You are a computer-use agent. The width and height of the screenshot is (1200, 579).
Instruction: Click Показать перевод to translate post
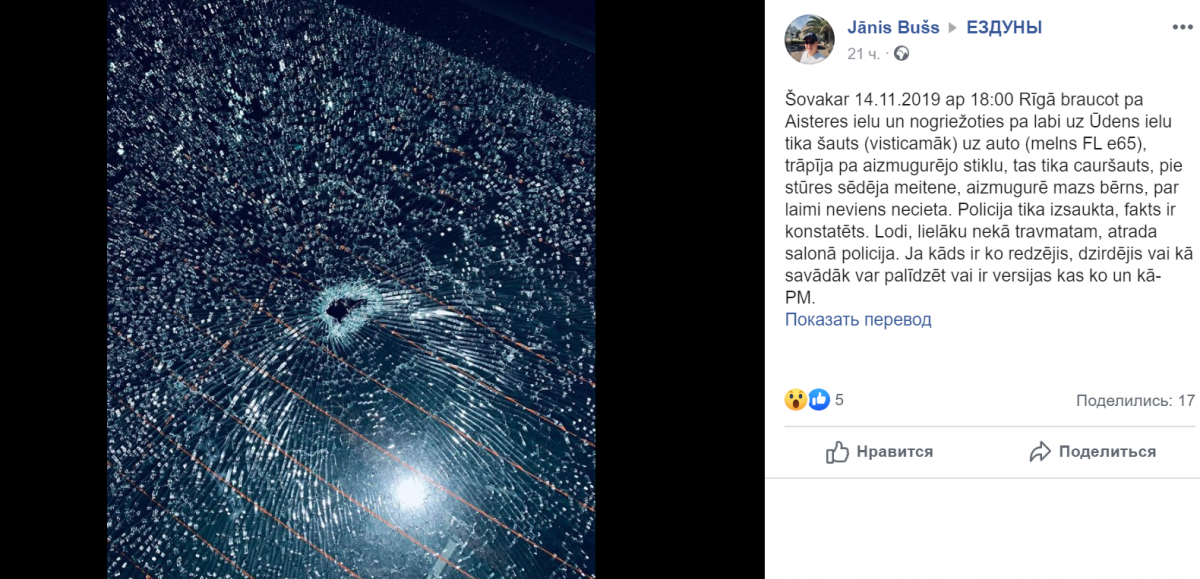coord(858,320)
